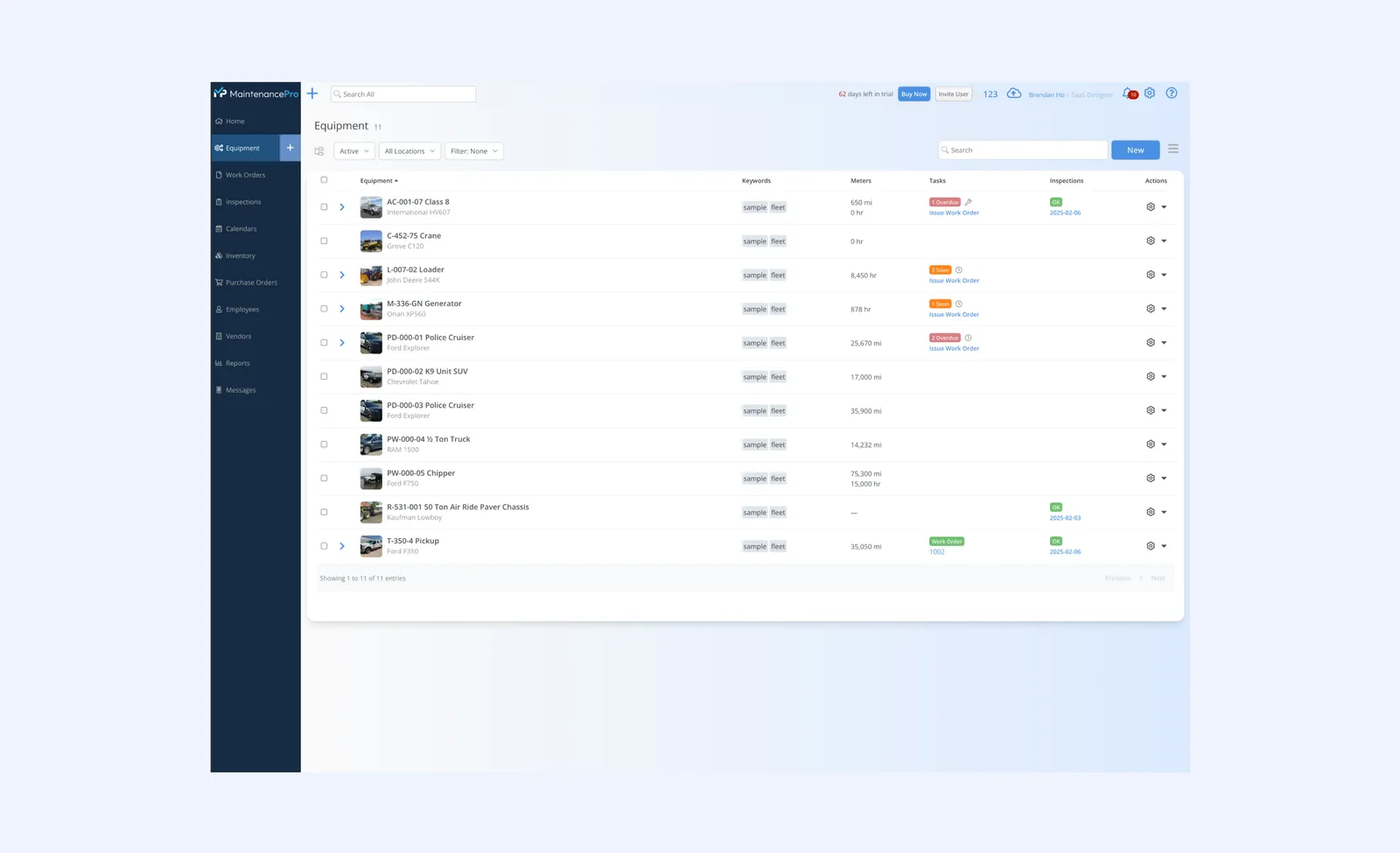Focus the equipment Search field beside New

[1023, 150]
